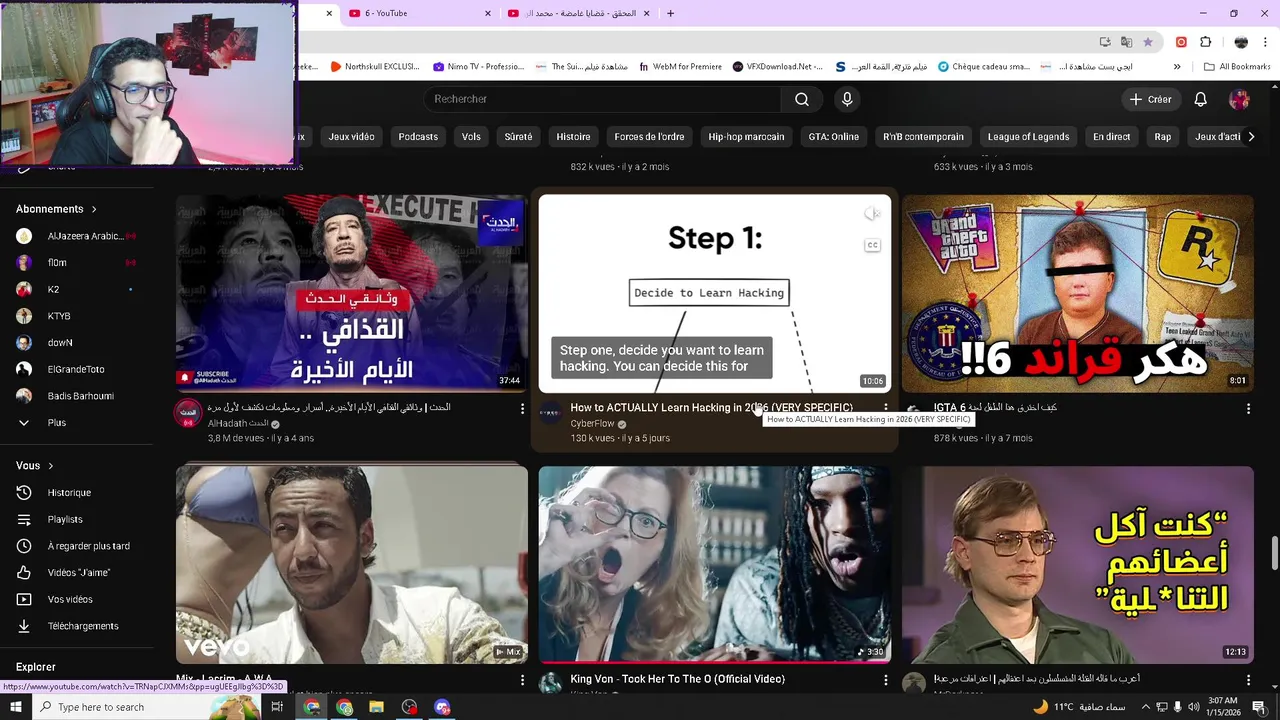
Task: Open YouTube notifications bell
Action: [x=1200, y=99]
